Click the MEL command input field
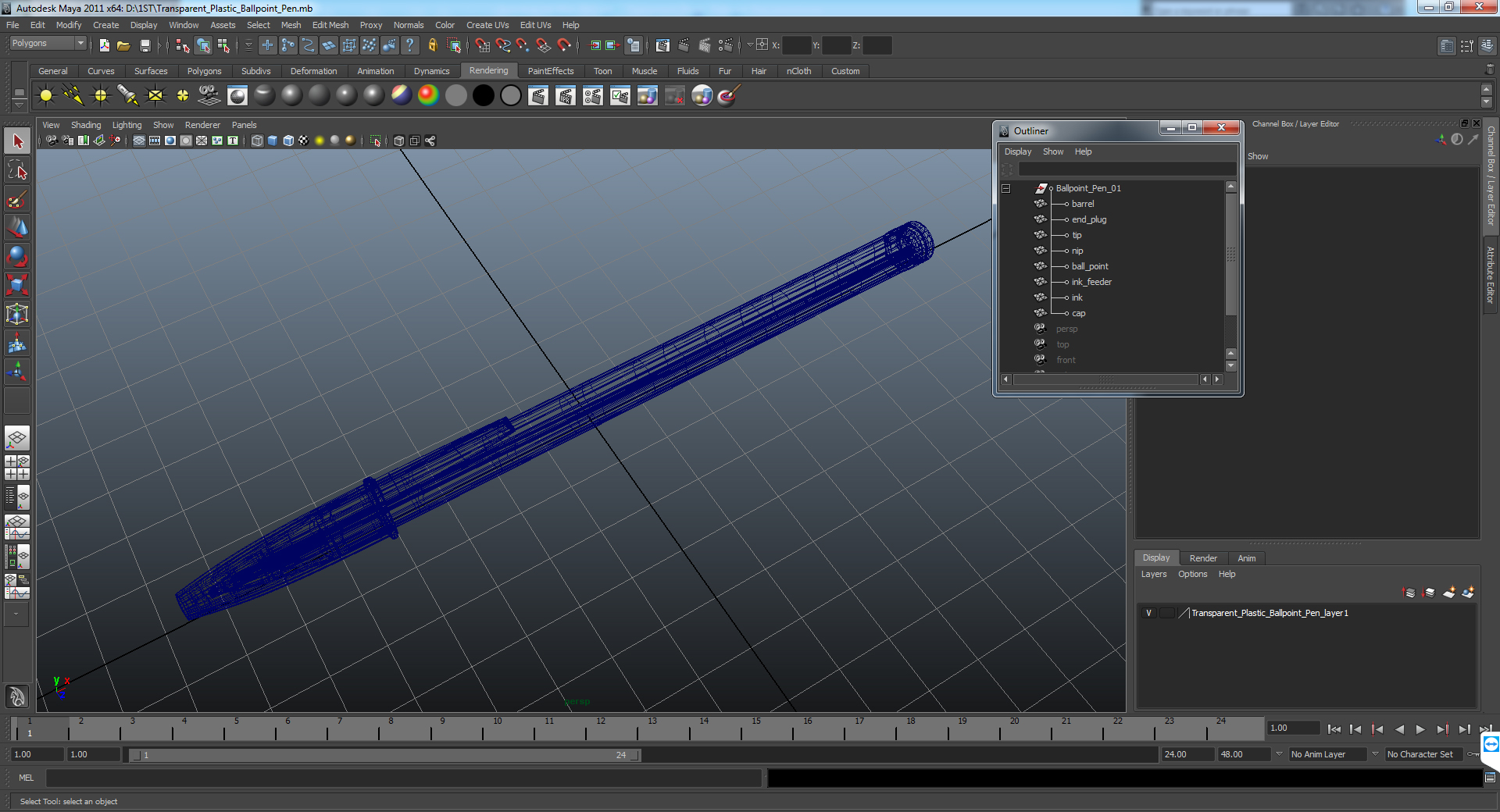 coord(404,778)
